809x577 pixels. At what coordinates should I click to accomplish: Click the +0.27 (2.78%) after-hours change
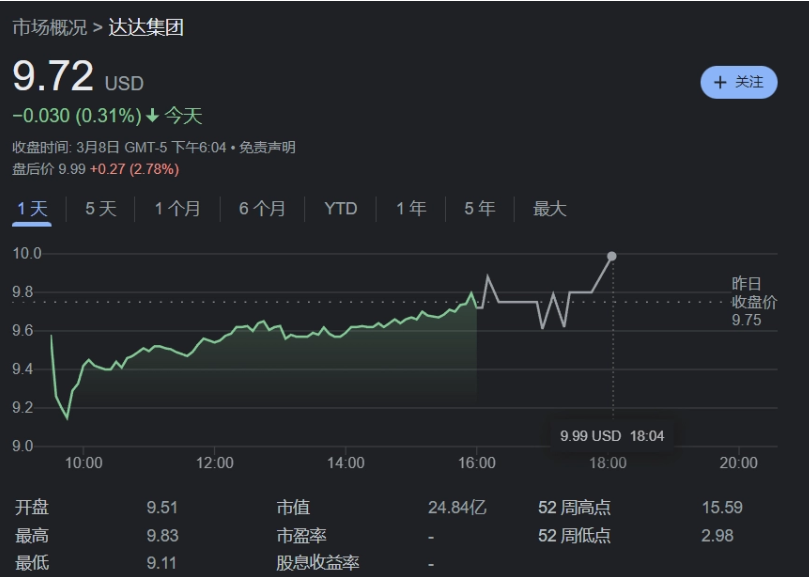pyautogui.click(x=135, y=169)
